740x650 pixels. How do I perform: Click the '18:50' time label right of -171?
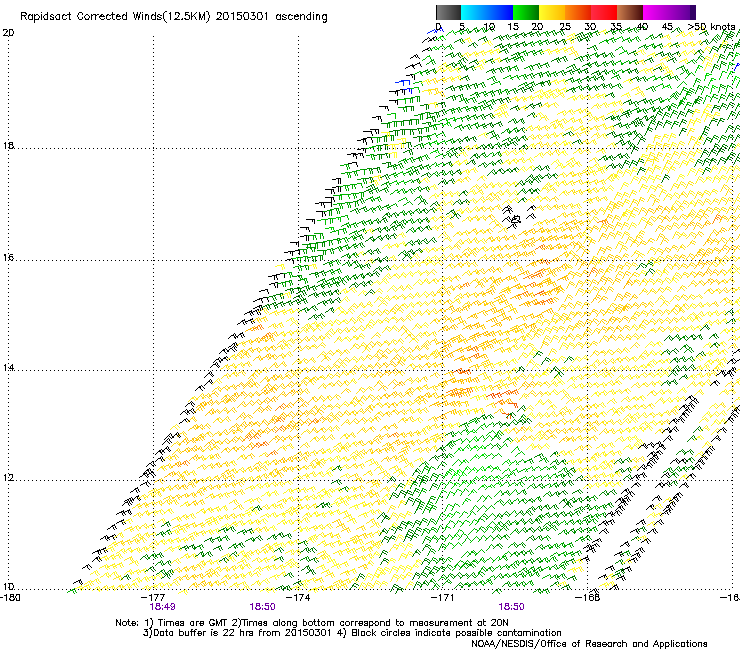tap(512, 607)
